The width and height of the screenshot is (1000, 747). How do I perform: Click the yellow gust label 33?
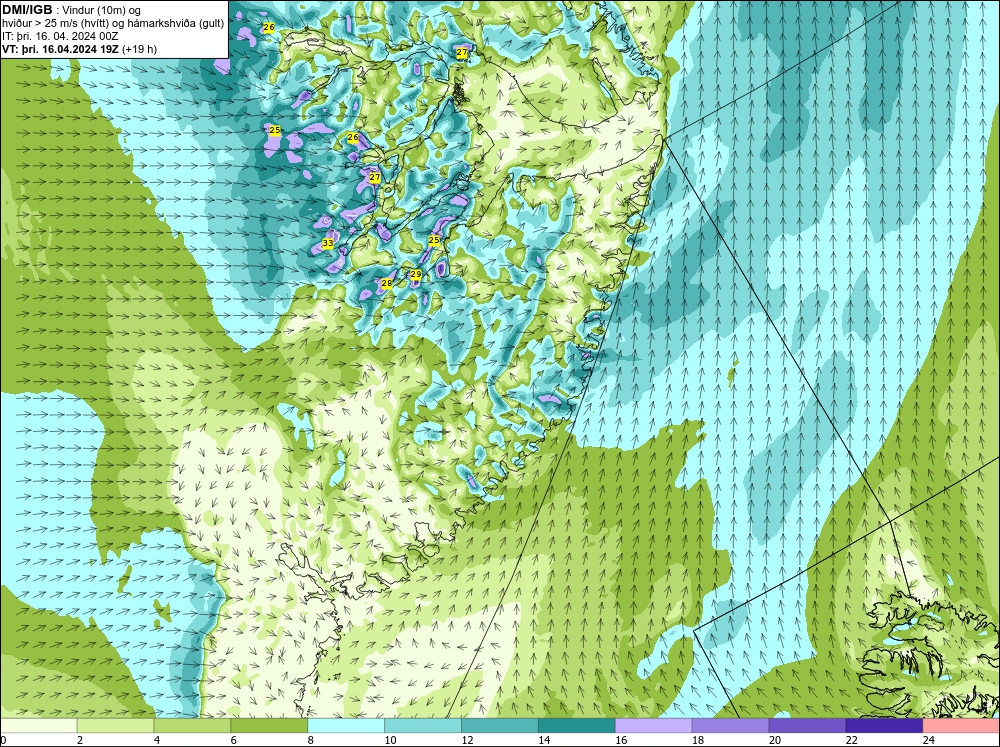328,243
